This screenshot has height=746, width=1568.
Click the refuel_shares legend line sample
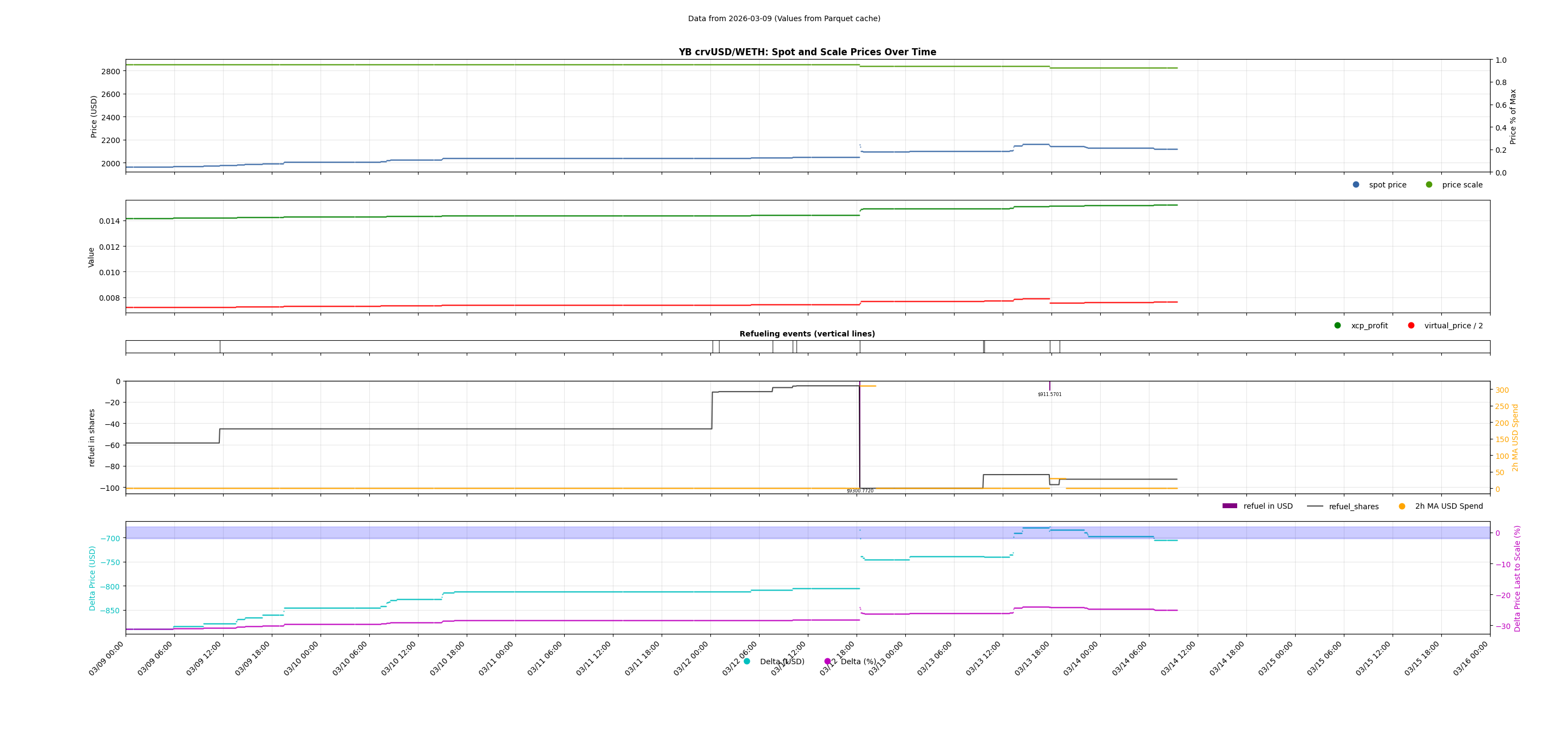(1315, 506)
